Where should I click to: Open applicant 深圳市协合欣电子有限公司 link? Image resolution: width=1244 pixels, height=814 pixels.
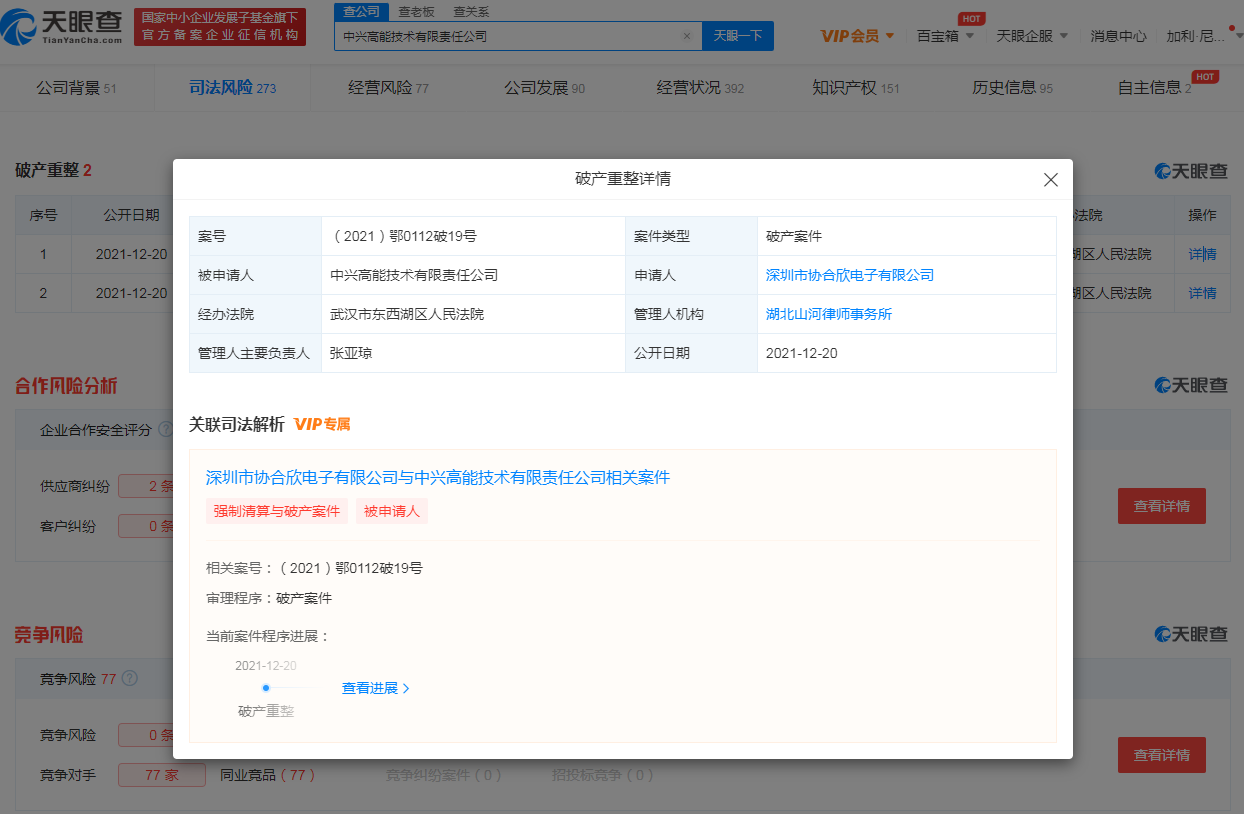coord(849,275)
